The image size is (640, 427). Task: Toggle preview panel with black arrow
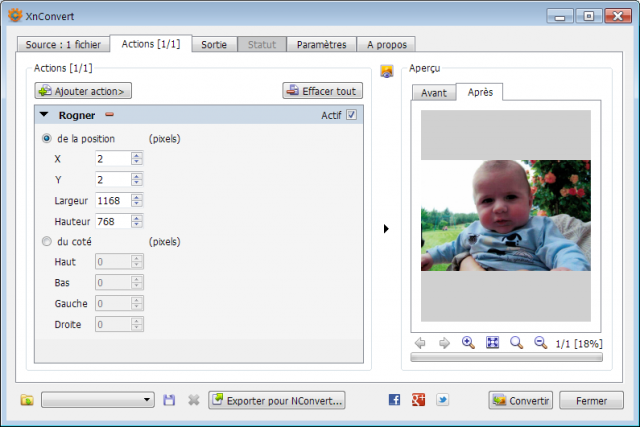tap(386, 229)
